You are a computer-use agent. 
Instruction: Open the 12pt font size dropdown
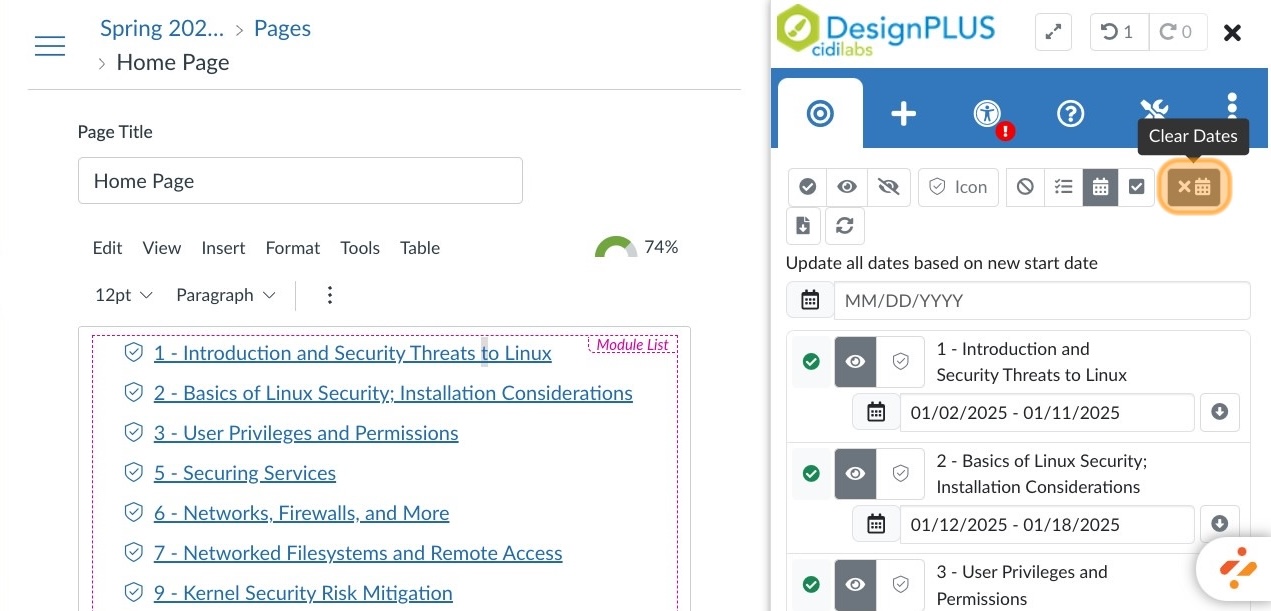pyautogui.click(x=123, y=295)
